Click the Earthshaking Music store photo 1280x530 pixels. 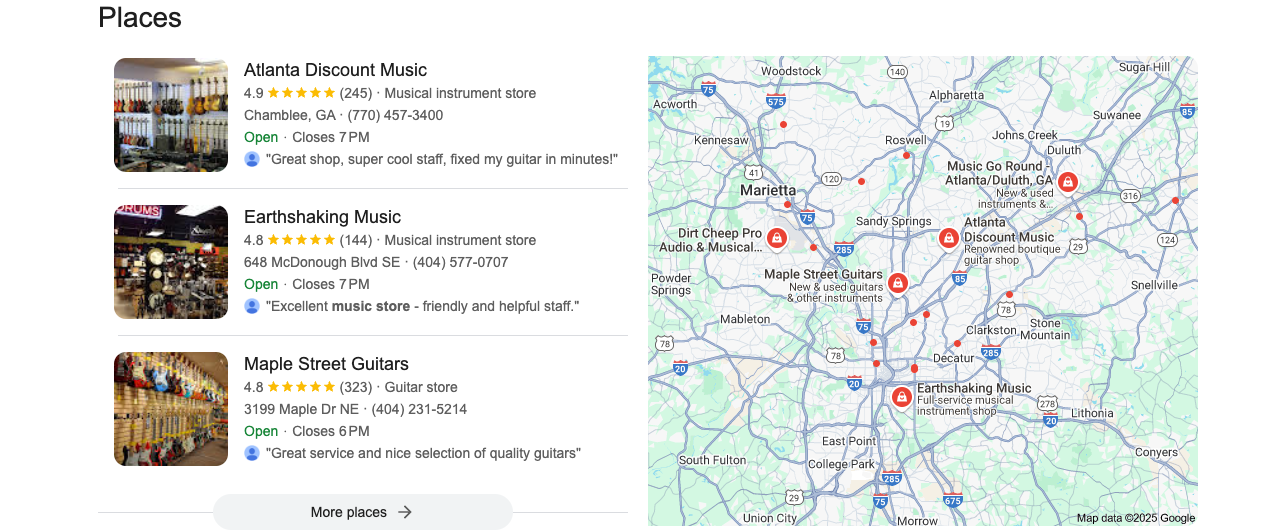[x=171, y=262]
